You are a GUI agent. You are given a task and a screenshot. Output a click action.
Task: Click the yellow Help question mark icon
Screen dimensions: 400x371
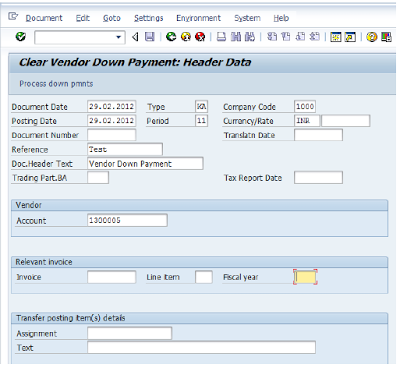371,37
